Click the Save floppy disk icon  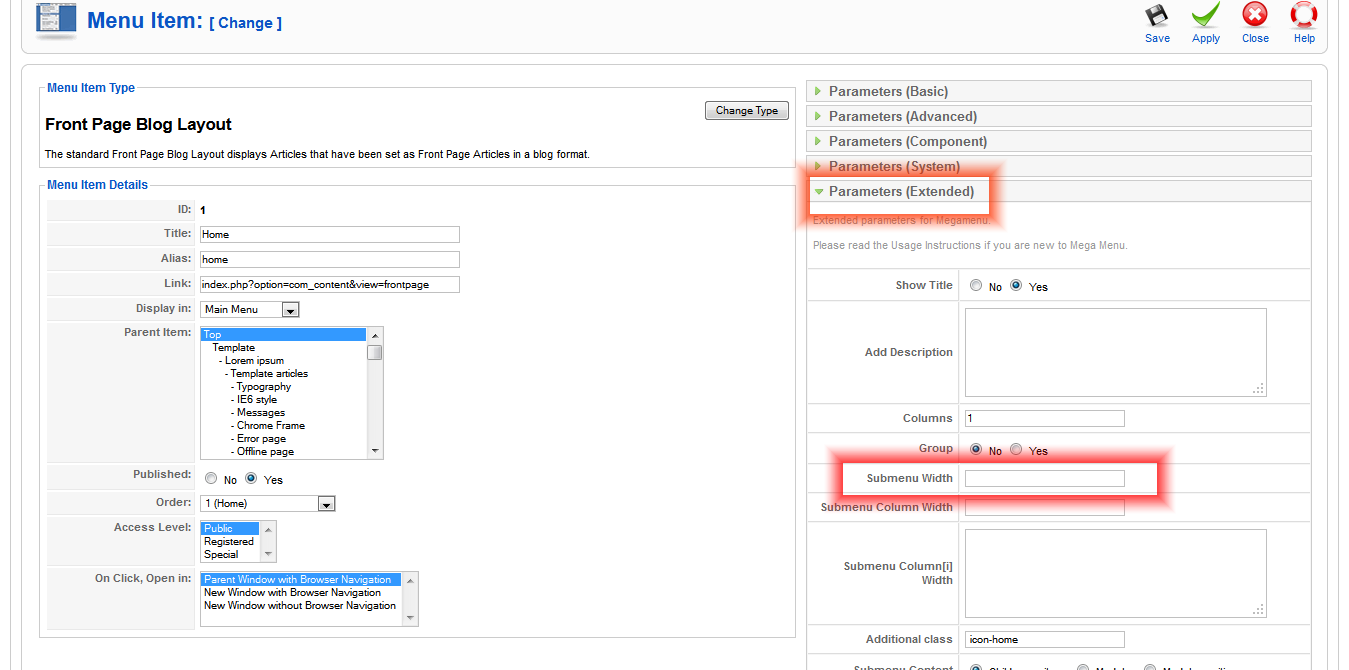[x=1157, y=16]
